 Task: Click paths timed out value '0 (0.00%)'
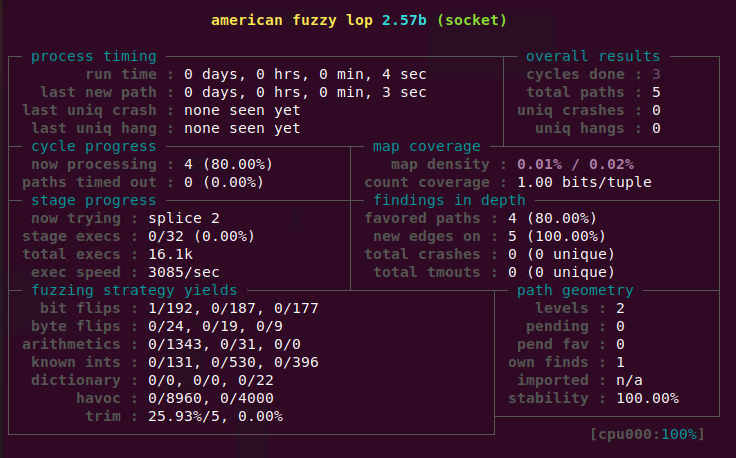[224, 183]
